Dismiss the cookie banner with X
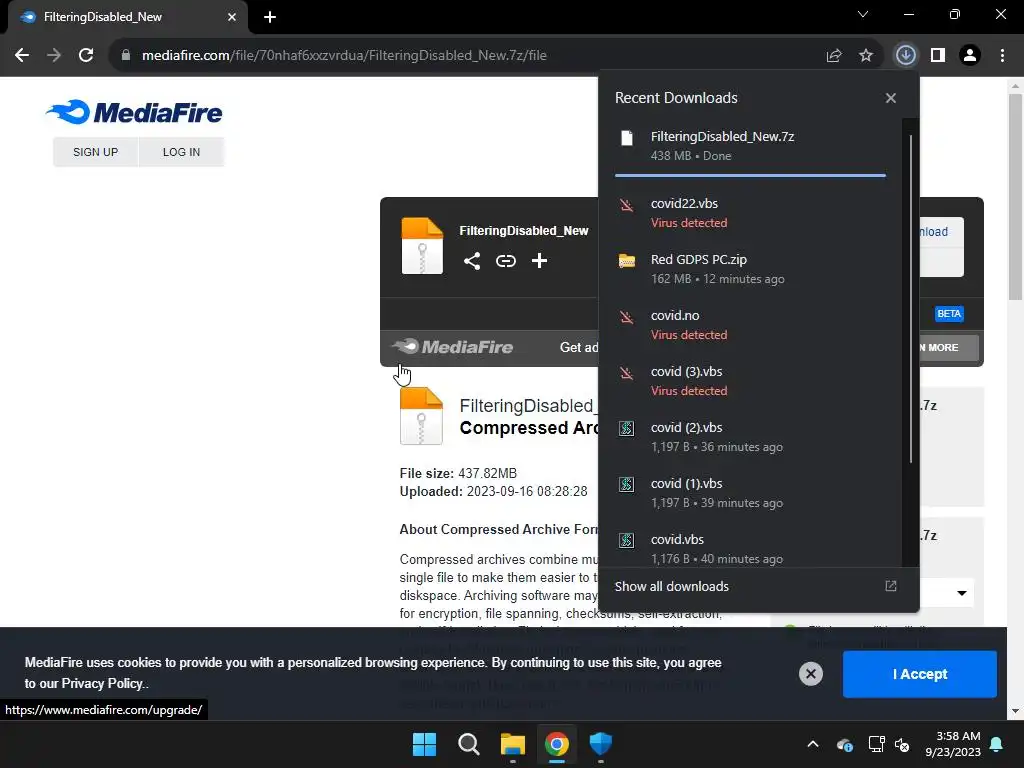Image resolution: width=1024 pixels, height=768 pixels. pyautogui.click(x=810, y=674)
